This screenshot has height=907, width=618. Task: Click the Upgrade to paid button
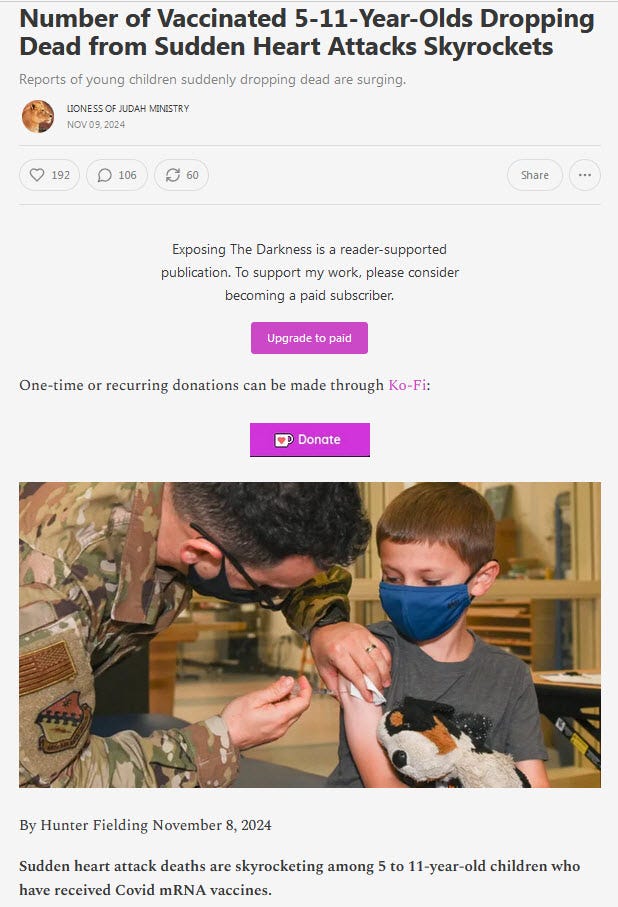click(x=309, y=338)
